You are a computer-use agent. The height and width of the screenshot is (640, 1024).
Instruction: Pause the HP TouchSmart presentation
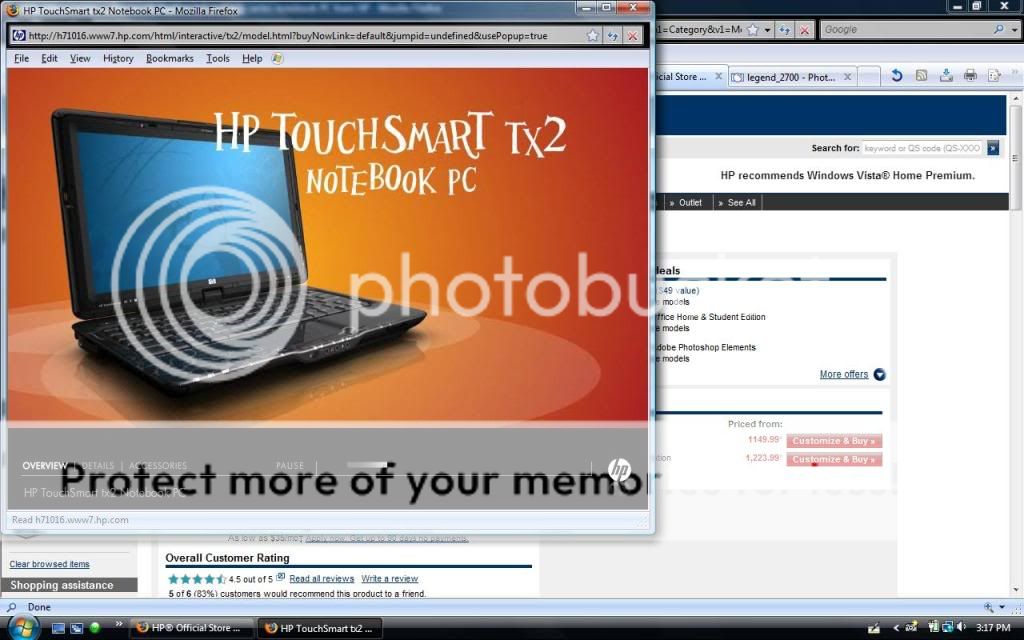pos(290,466)
